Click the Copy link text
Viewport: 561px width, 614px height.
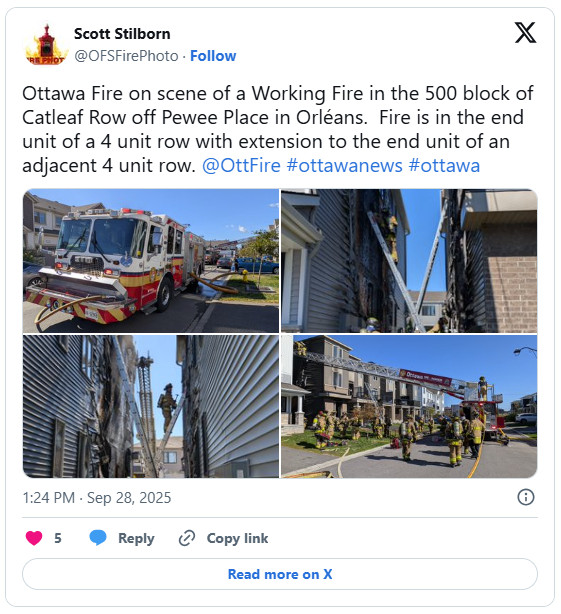237,538
